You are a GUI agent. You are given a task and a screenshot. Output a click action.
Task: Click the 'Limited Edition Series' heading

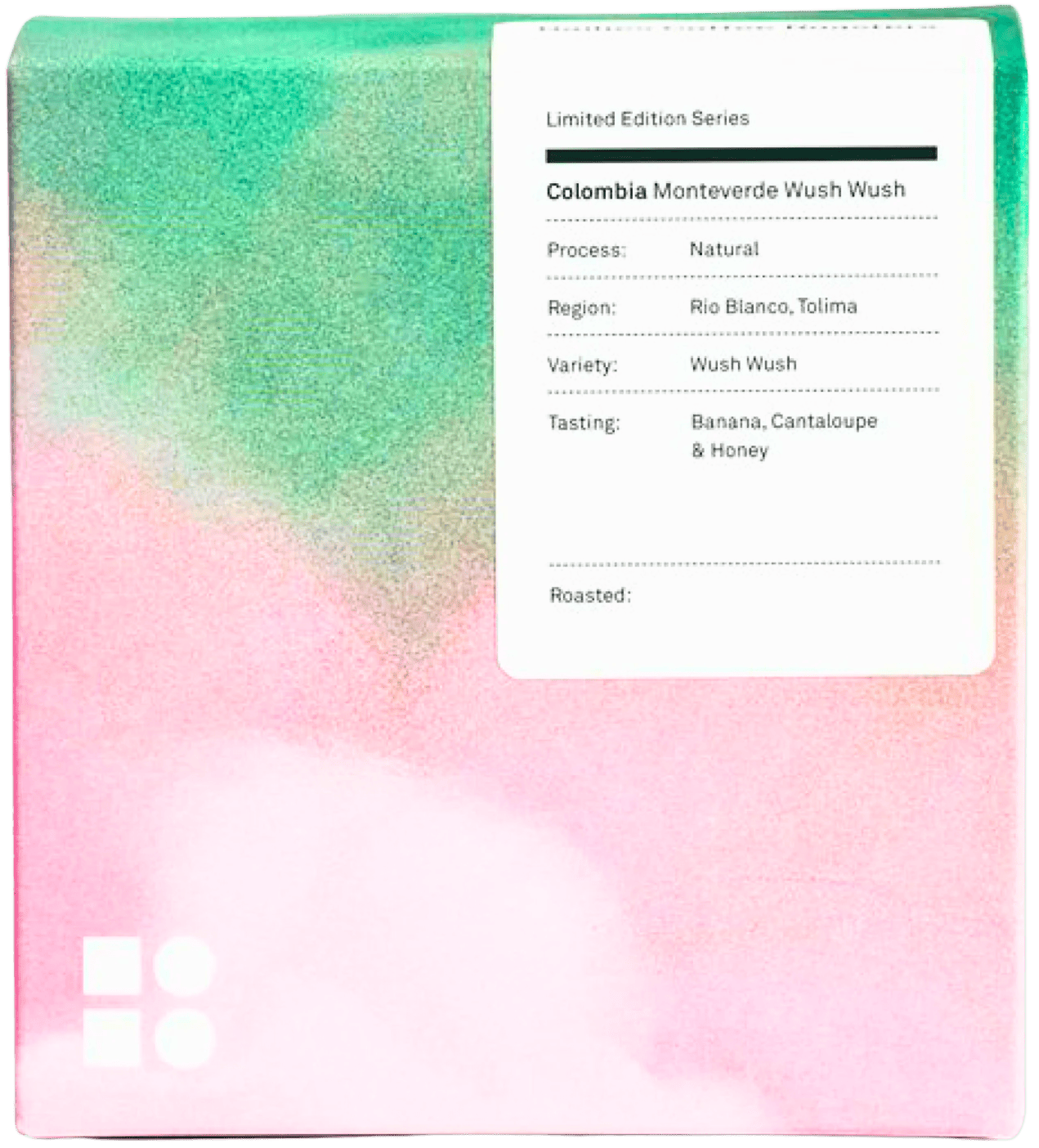[647, 119]
